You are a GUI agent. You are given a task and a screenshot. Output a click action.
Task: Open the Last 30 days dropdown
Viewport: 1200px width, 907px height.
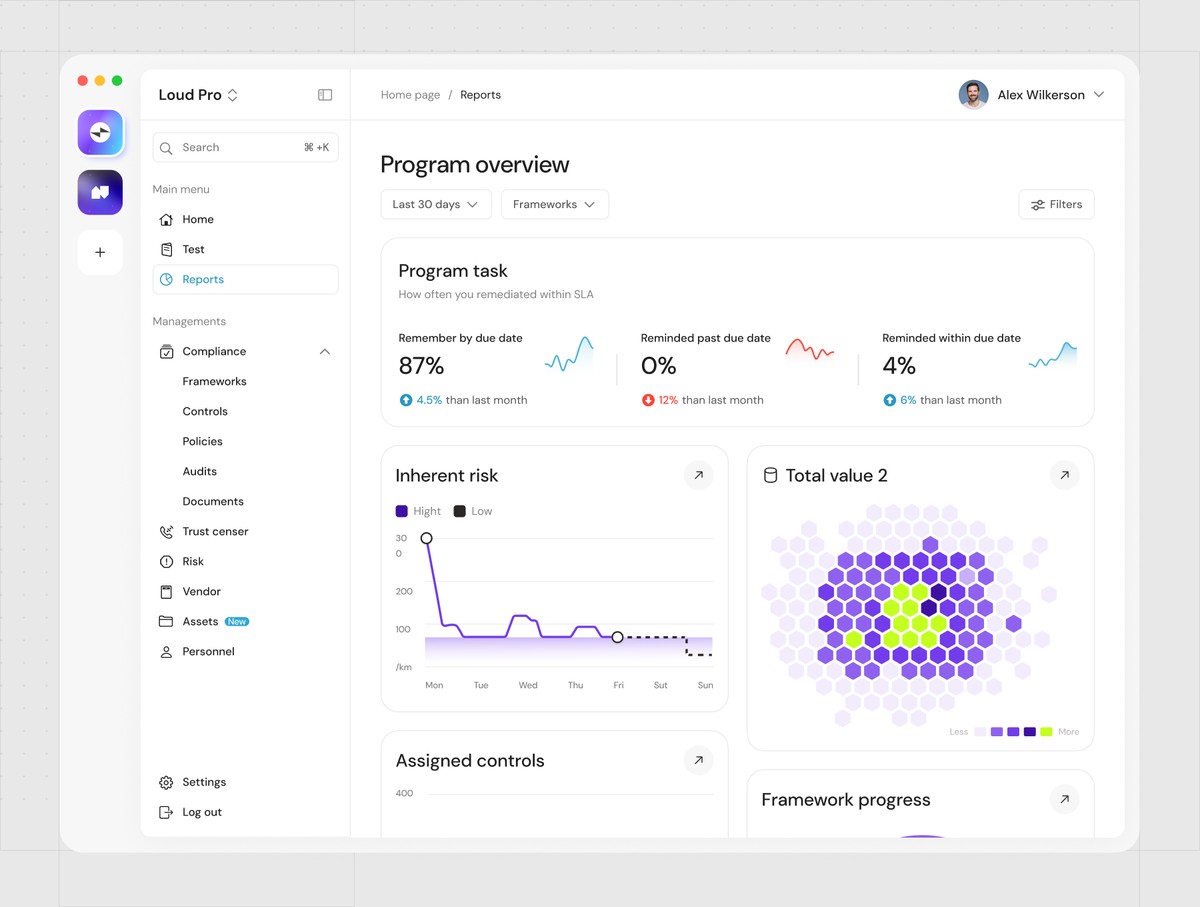point(435,204)
